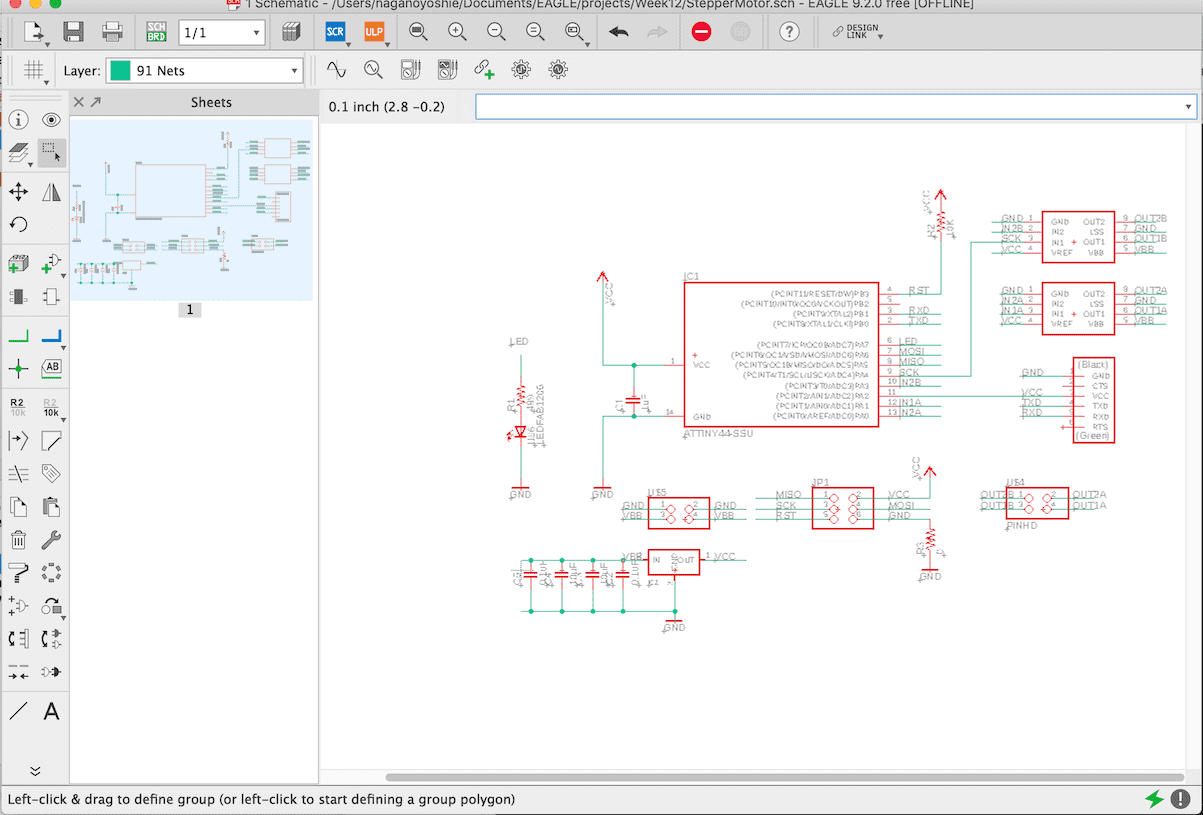Select the Text tool A icon
1203x815 pixels.
pyautogui.click(x=51, y=712)
